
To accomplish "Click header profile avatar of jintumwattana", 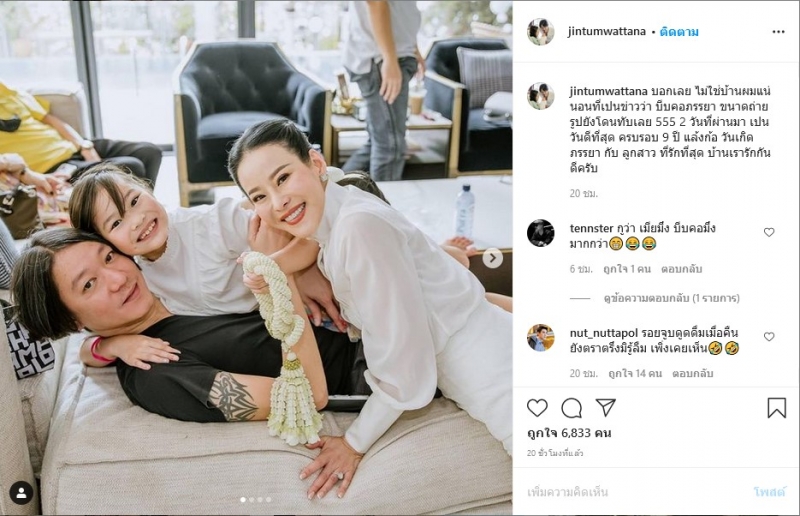I will (540, 32).
